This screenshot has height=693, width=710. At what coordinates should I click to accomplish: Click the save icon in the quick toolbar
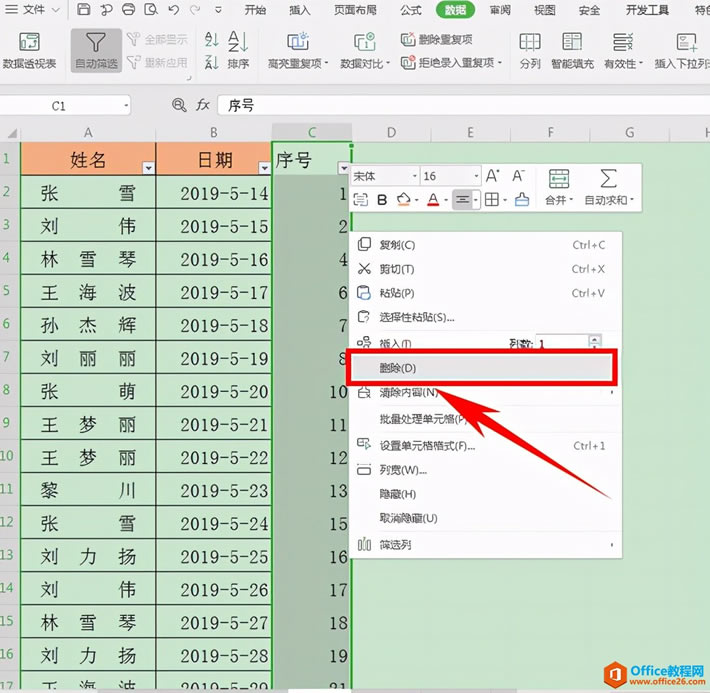tap(84, 10)
